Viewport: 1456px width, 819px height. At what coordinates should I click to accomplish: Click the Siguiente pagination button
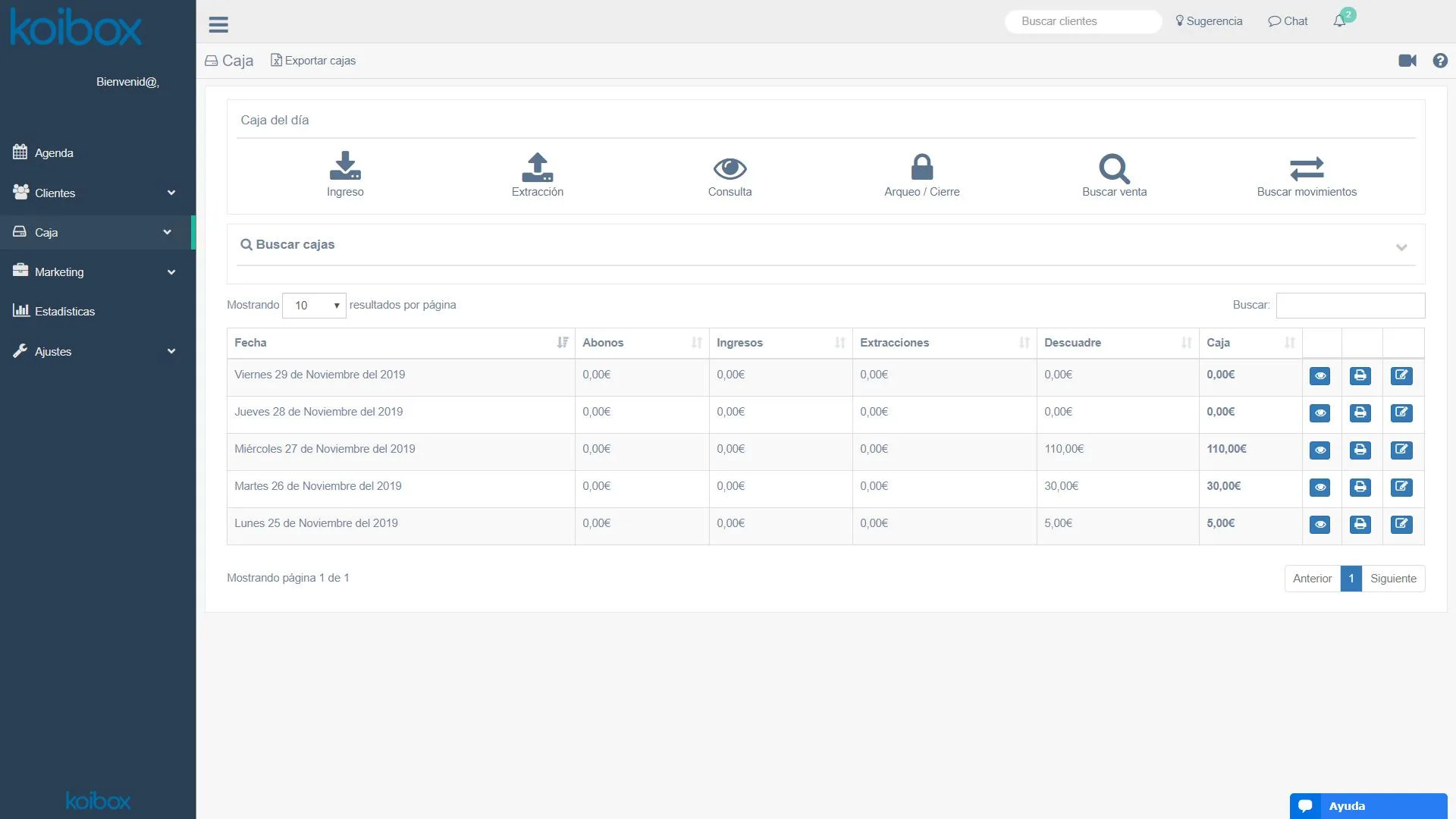point(1393,579)
